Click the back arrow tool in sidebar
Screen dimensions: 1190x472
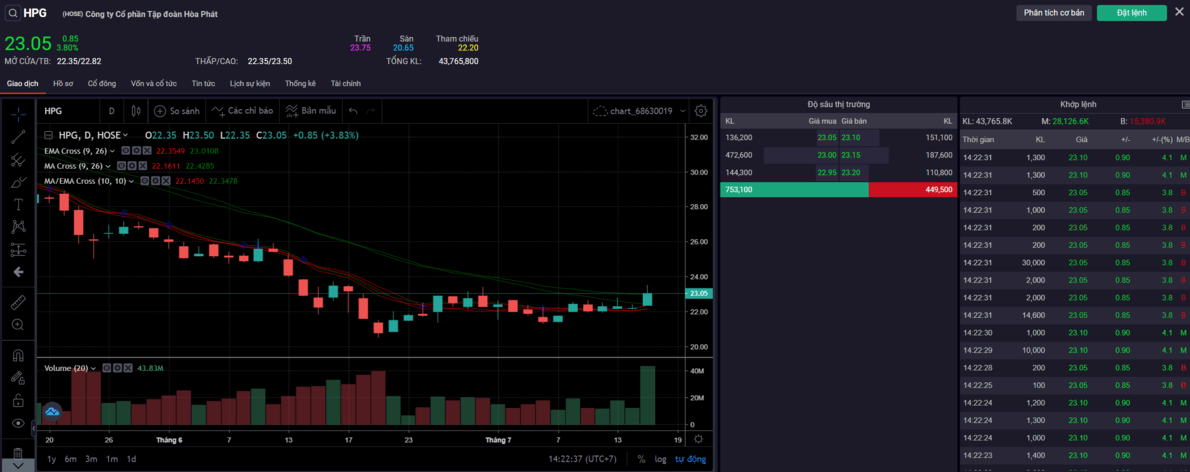tap(18, 271)
